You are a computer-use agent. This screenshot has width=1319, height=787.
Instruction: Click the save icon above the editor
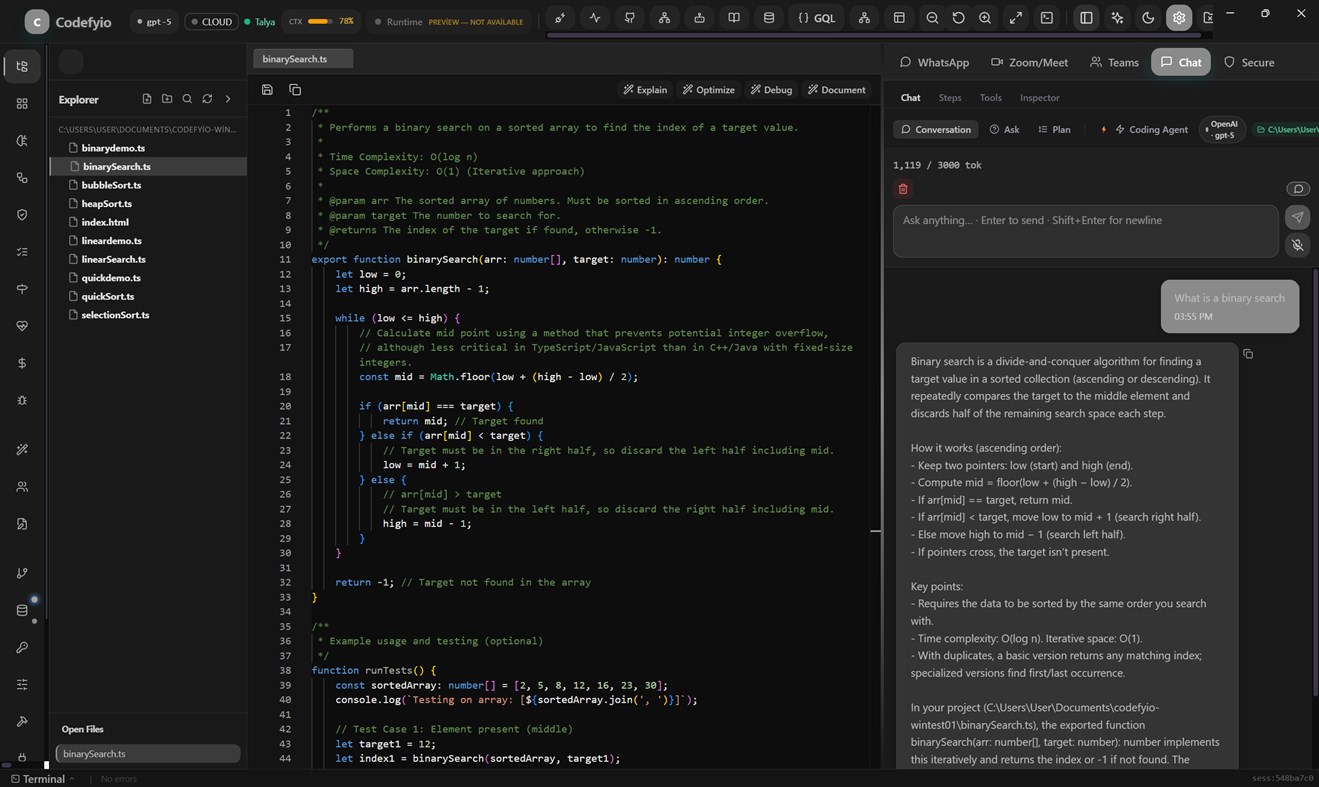[x=267, y=90]
